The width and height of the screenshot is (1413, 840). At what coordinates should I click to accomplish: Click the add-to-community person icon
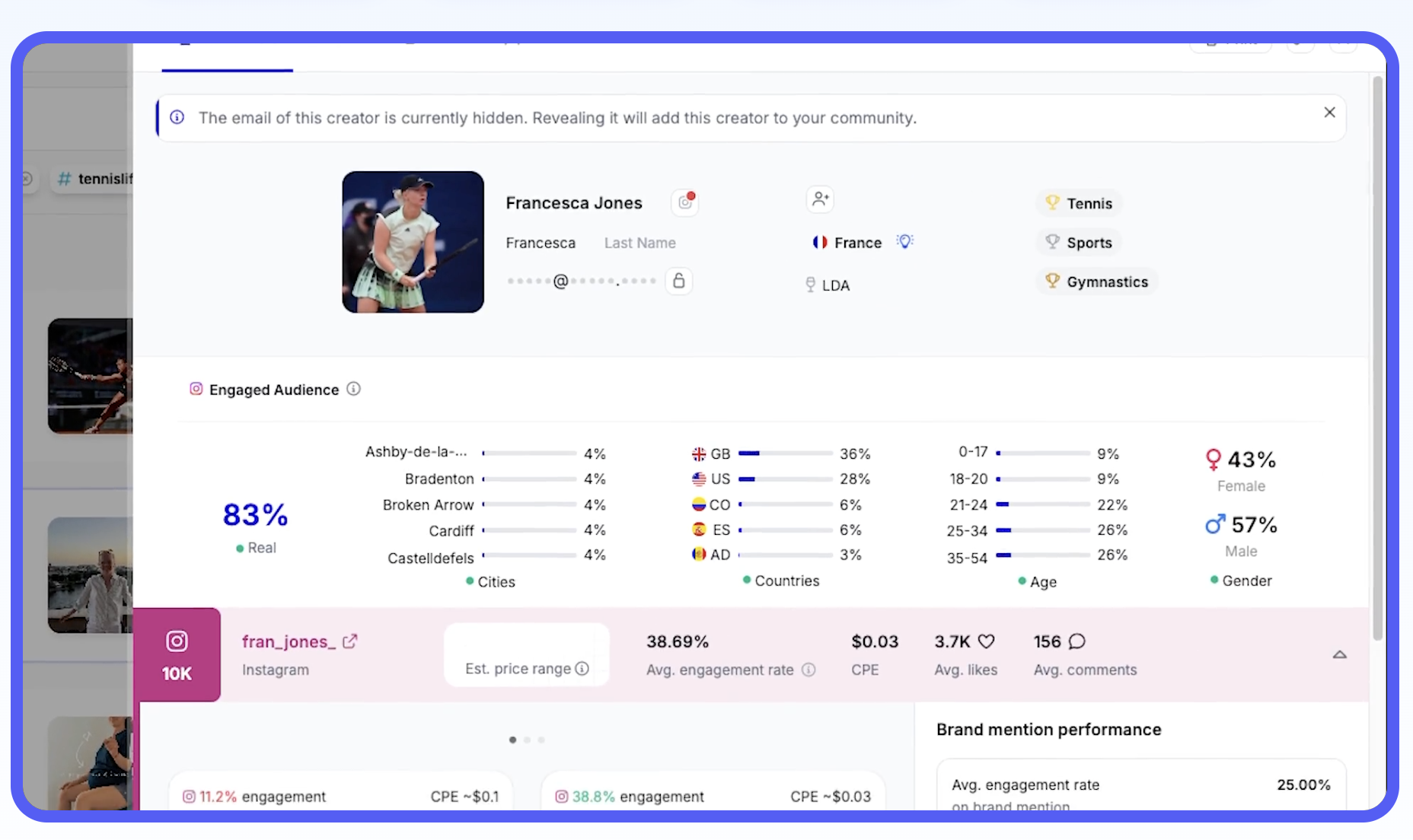point(820,199)
